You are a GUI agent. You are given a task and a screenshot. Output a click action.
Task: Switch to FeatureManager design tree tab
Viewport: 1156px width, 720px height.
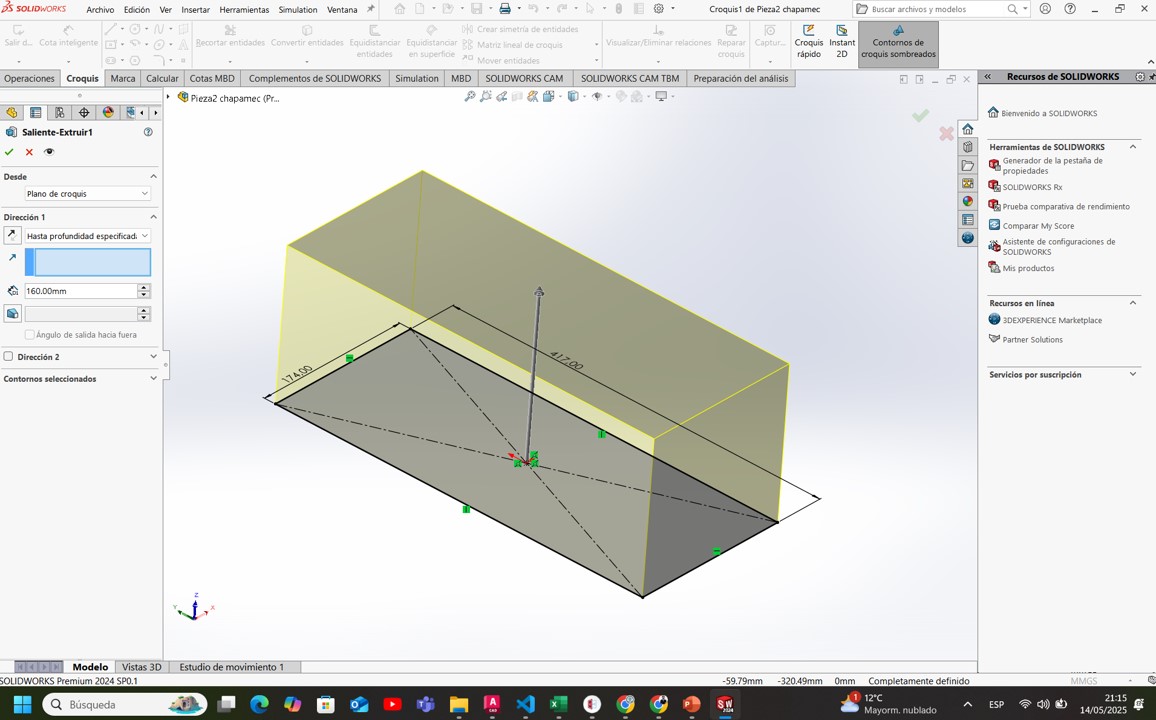click(x=11, y=112)
